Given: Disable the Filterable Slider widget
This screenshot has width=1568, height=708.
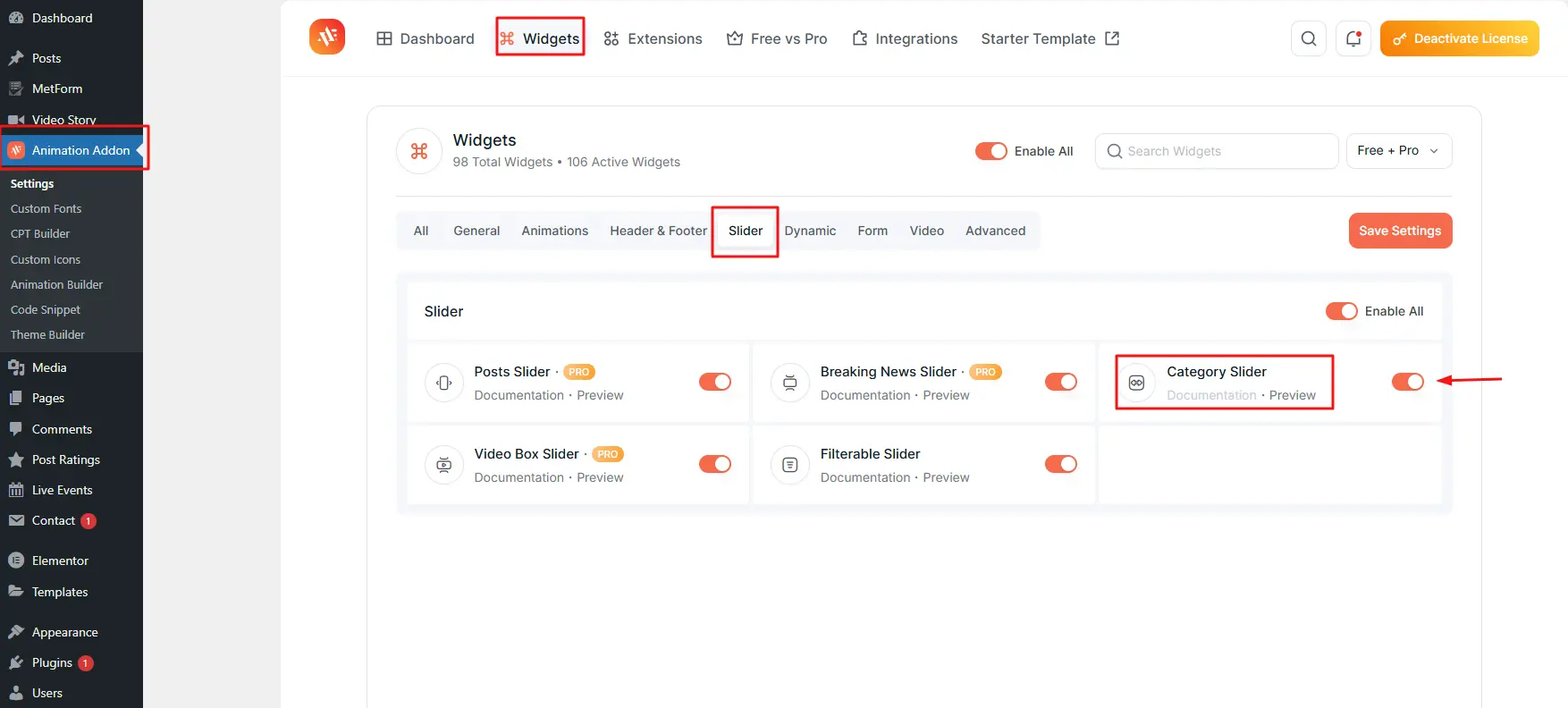Looking at the screenshot, I should click(x=1061, y=464).
